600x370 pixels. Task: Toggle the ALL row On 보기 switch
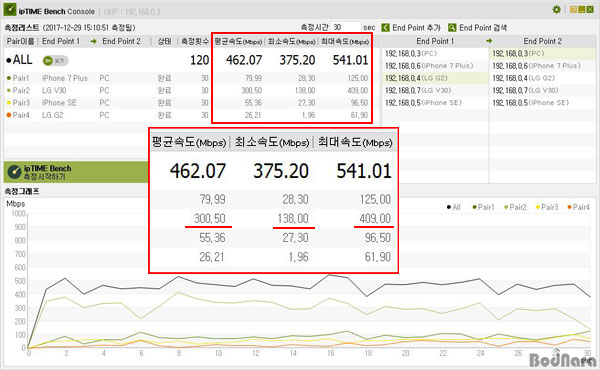[x=55, y=60]
